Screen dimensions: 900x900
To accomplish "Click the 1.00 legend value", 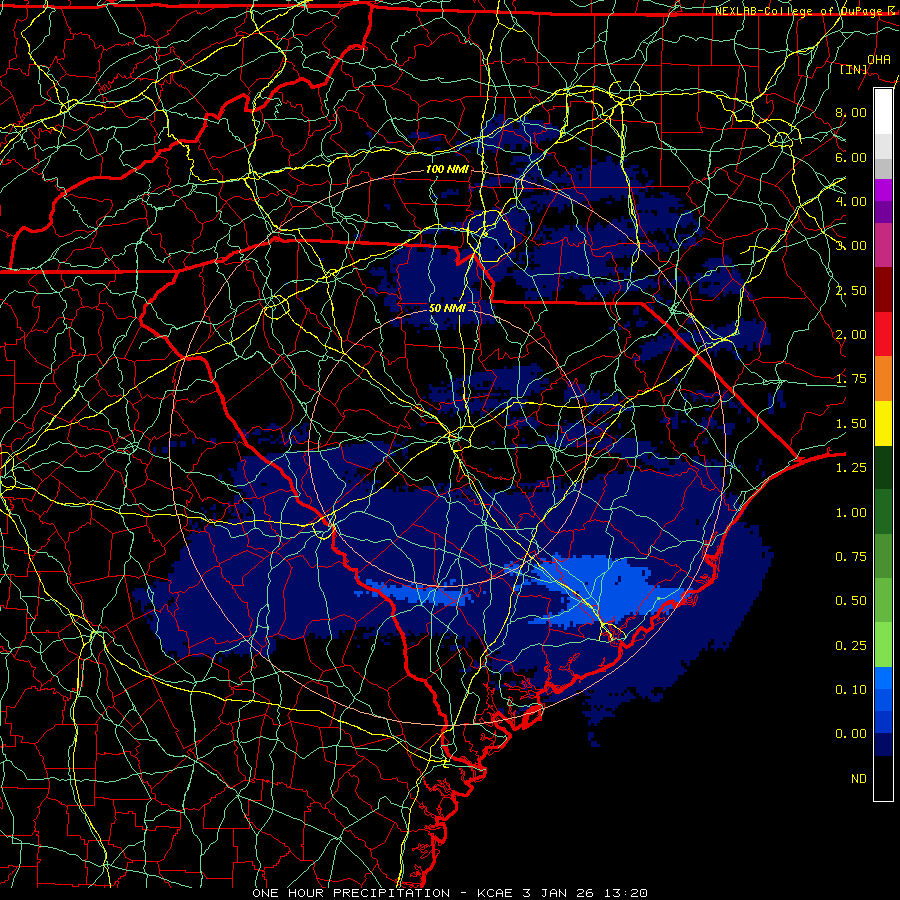I will 851,513.
